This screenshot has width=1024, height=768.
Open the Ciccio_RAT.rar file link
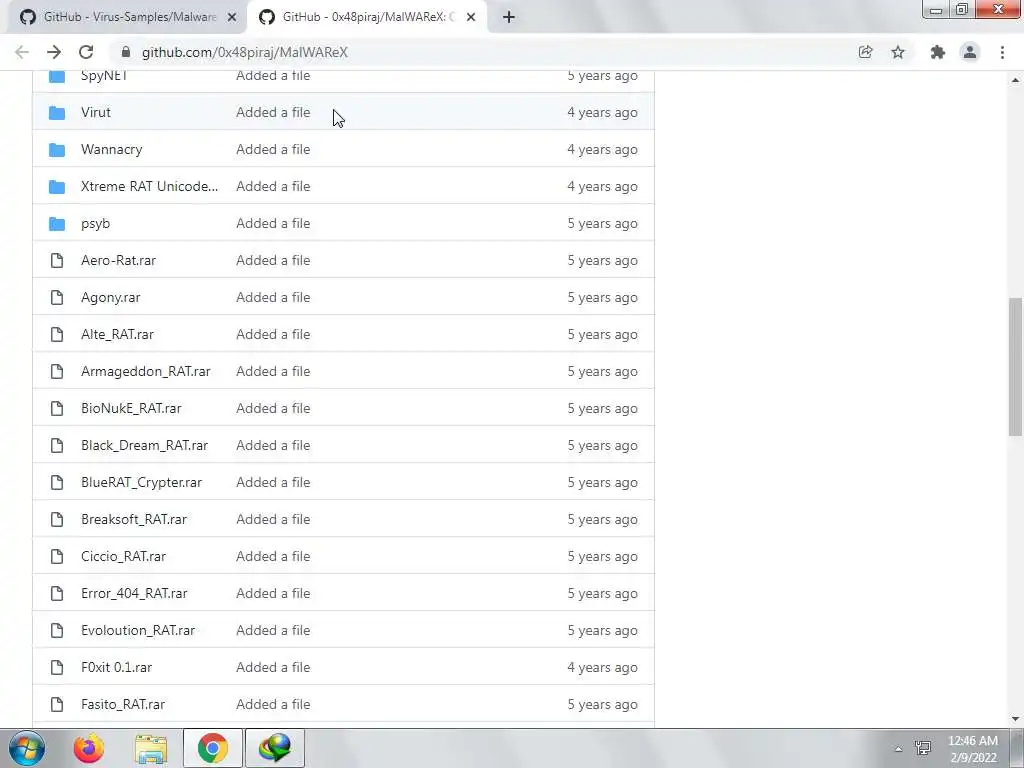tap(123, 556)
